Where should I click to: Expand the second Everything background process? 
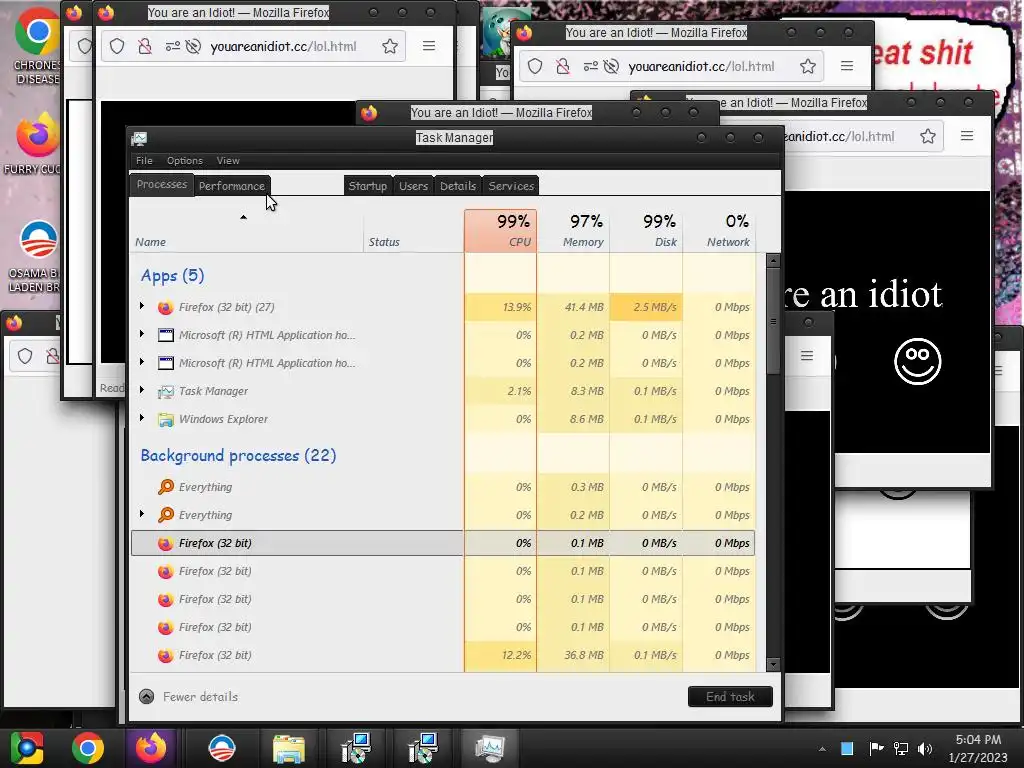(142, 515)
